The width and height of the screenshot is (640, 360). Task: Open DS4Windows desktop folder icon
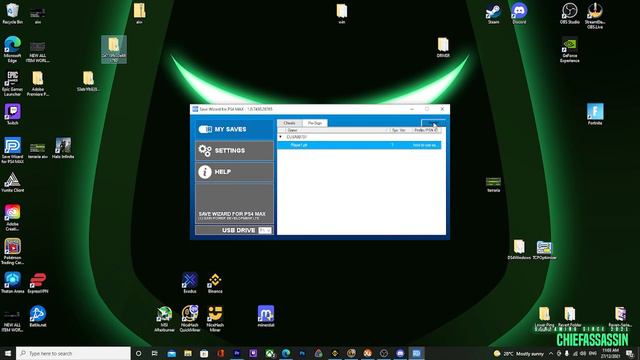coord(519,249)
